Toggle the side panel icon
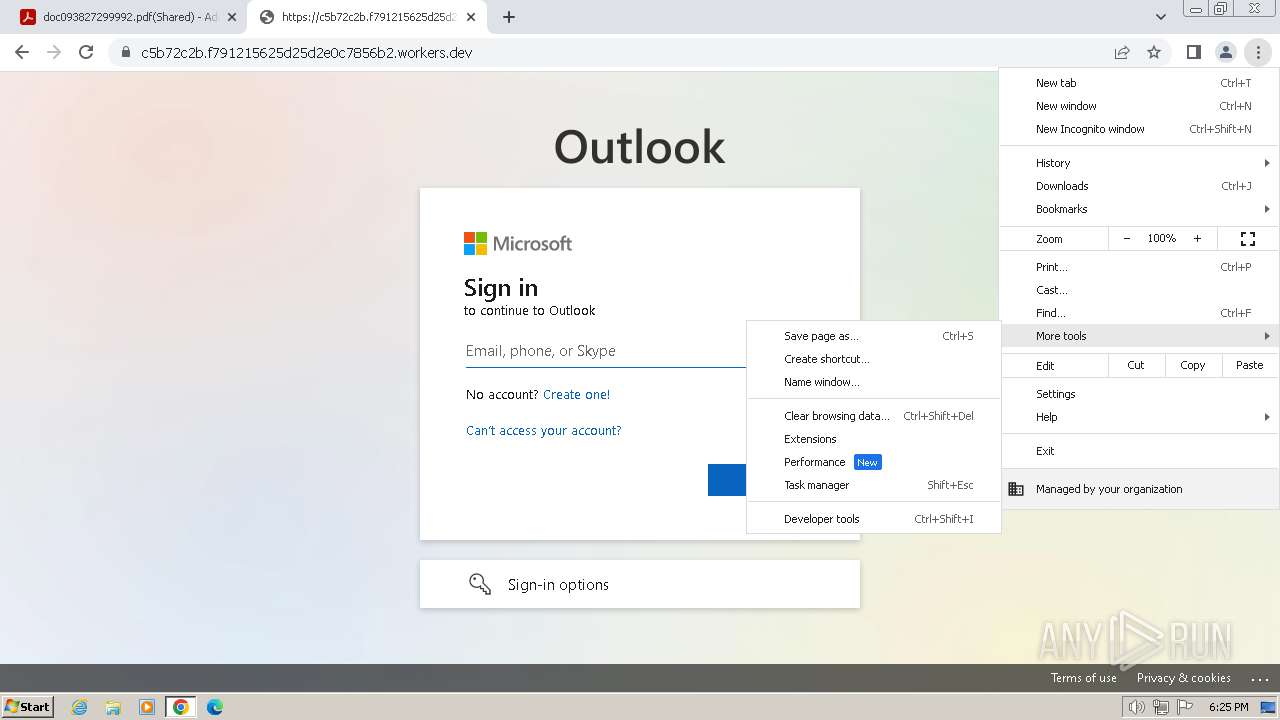Image resolution: width=1280 pixels, height=720 pixels. 1193,52
